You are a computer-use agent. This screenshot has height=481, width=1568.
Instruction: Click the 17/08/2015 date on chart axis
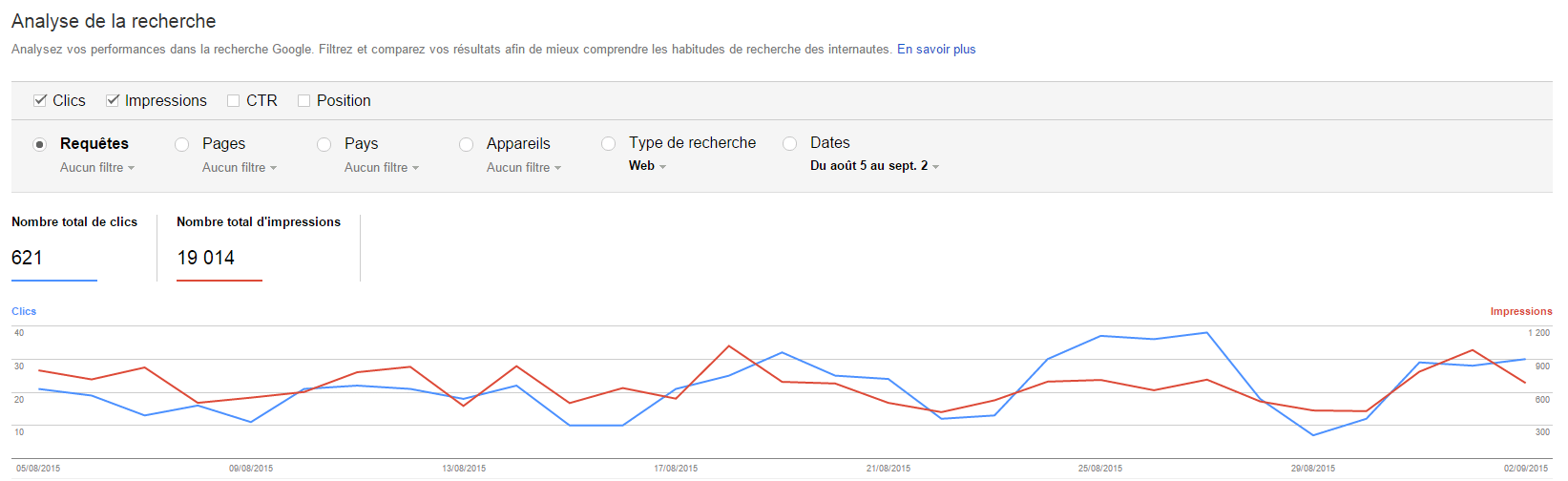(x=676, y=469)
